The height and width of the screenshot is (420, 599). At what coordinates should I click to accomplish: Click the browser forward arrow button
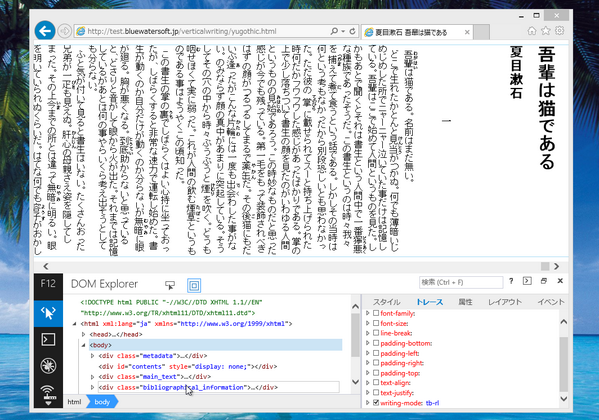coord(65,31)
